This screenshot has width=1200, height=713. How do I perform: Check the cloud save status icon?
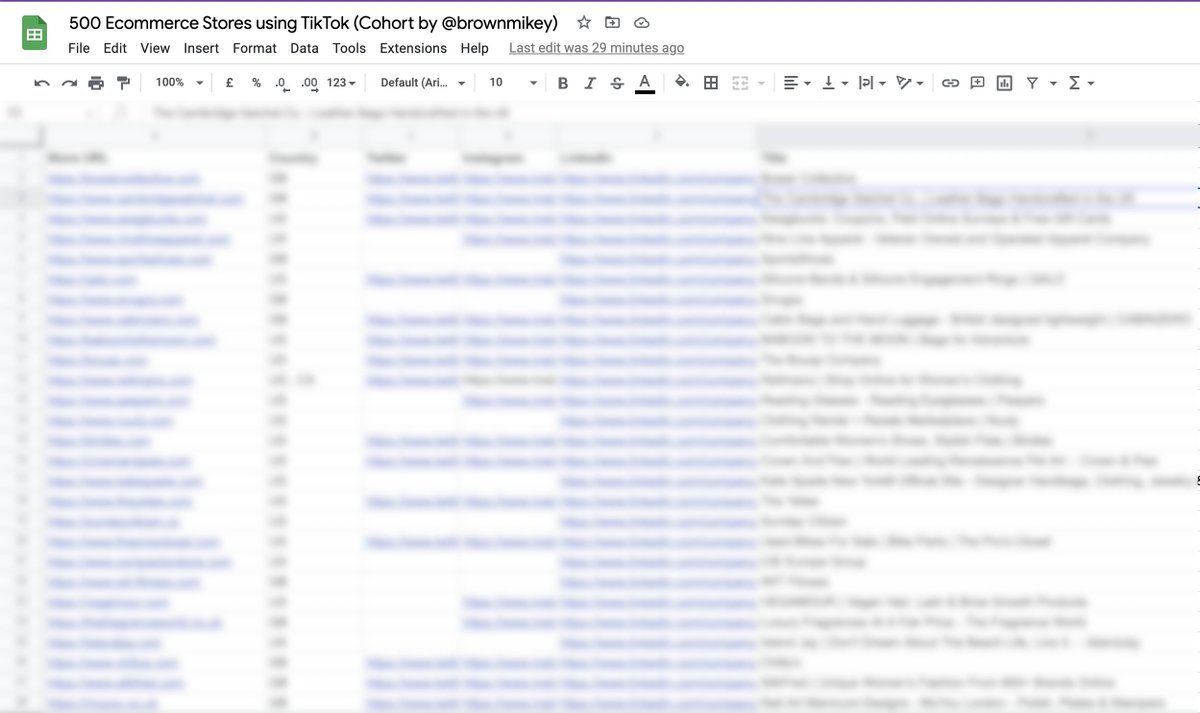coord(642,22)
